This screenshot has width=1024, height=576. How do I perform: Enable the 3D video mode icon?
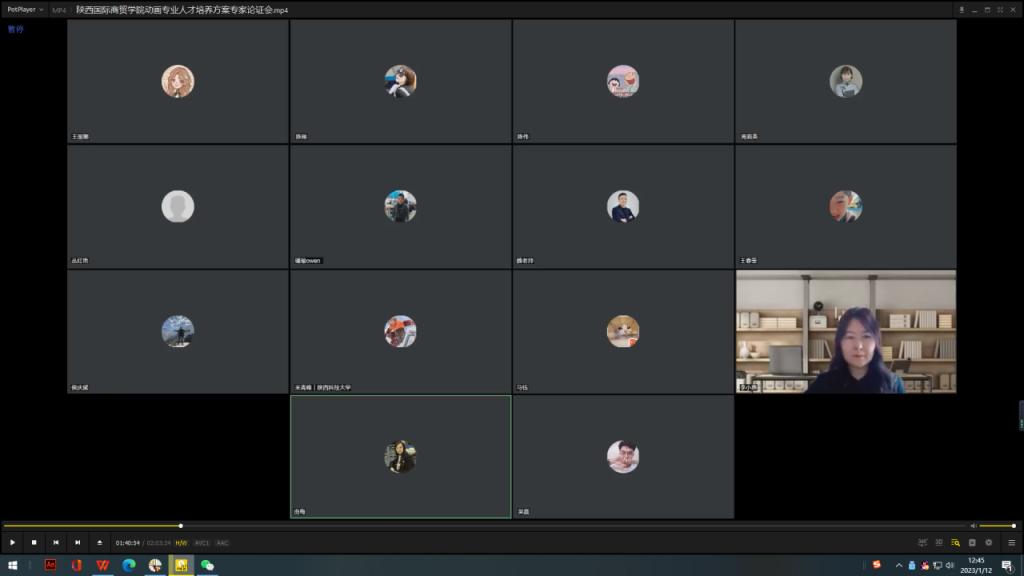tap(938, 542)
